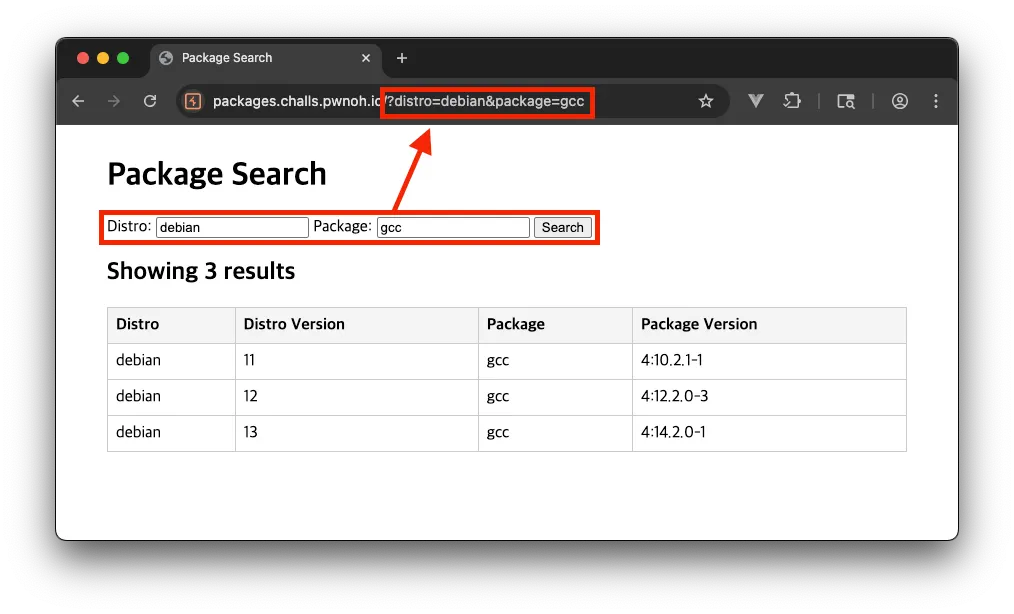Image resolution: width=1014 pixels, height=614 pixels.
Task: Click the browser back arrow
Action: click(x=78, y=101)
